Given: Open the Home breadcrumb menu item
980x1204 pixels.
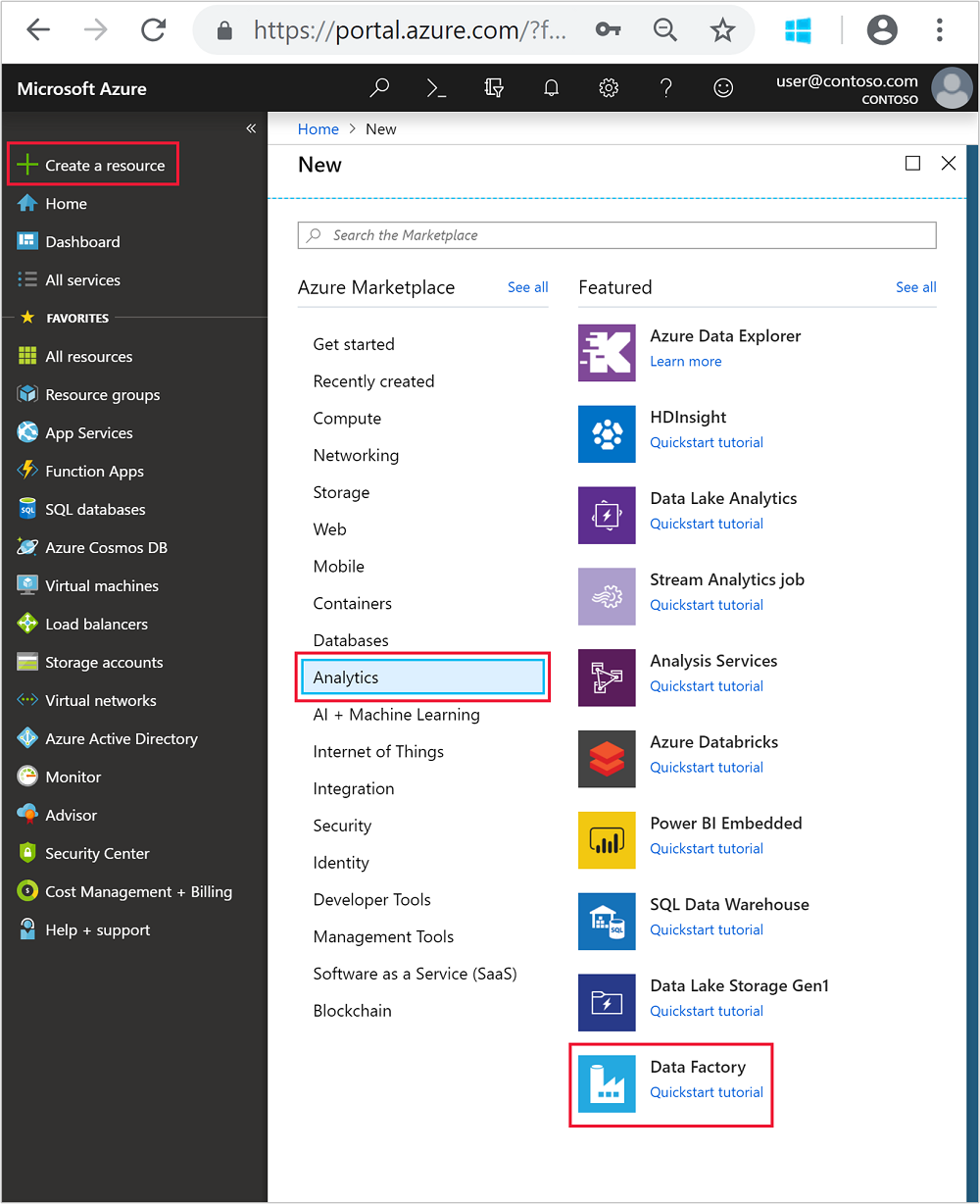Looking at the screenshot, I should click(x=318, y=128).
